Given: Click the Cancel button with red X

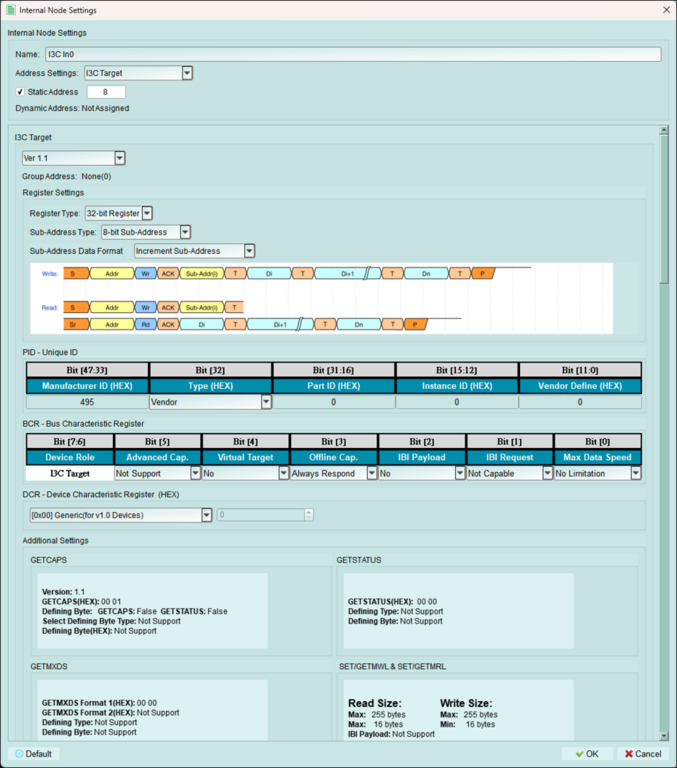Looking at the screenshot, I should [642, 753].
